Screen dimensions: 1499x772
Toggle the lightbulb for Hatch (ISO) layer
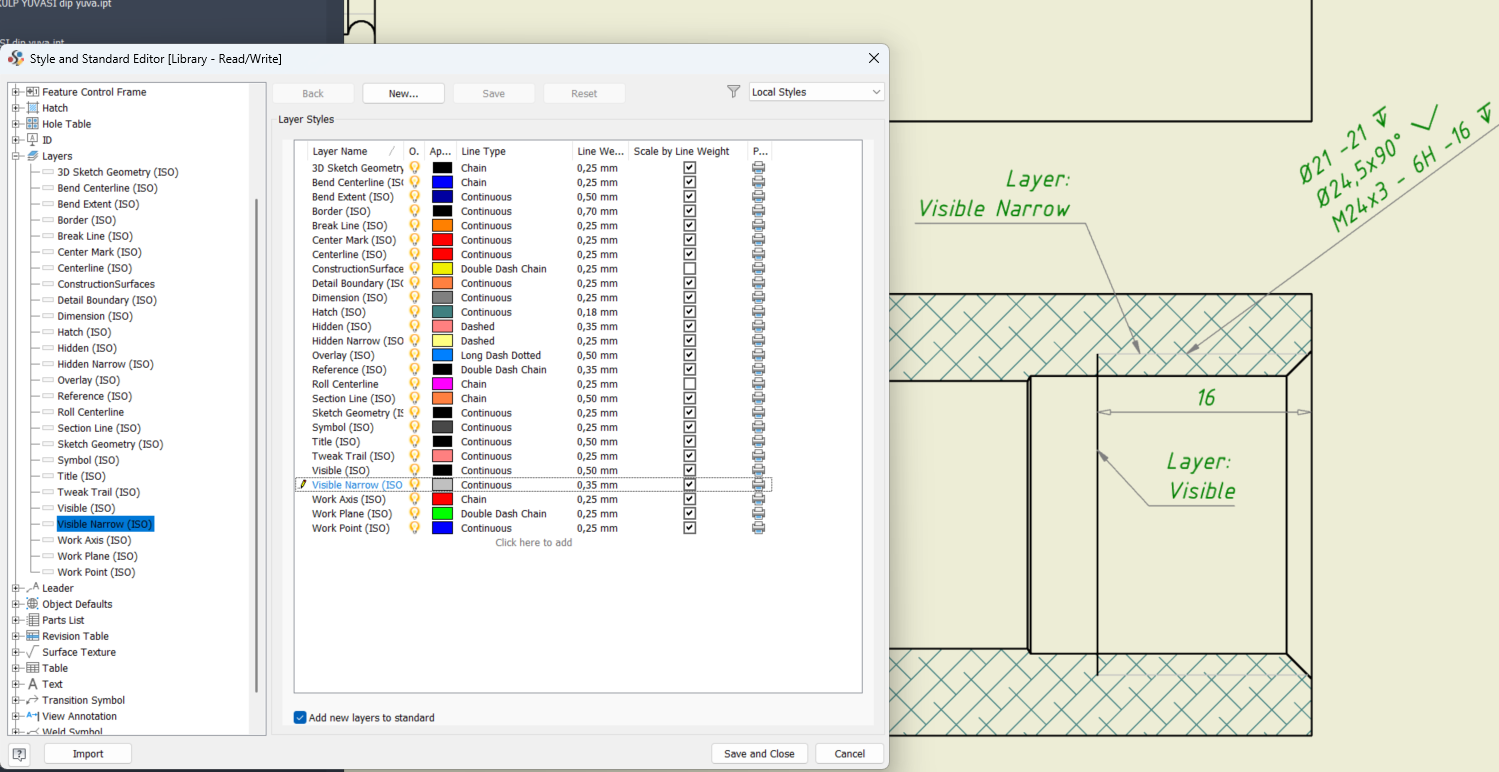[x=414, y=312]
